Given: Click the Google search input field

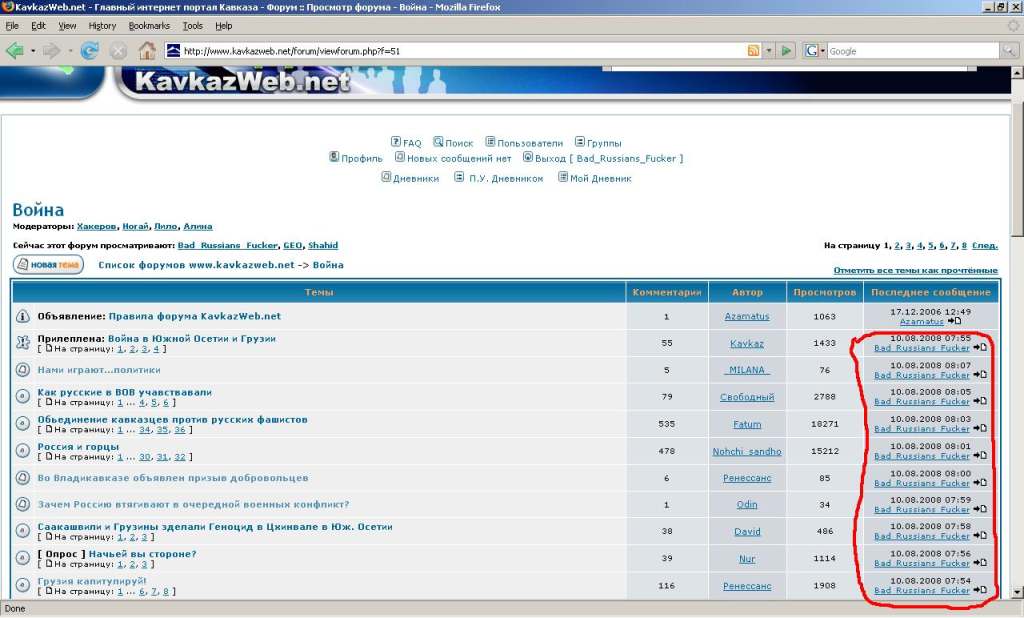Looking at the screenshot, I should (912, 50).
